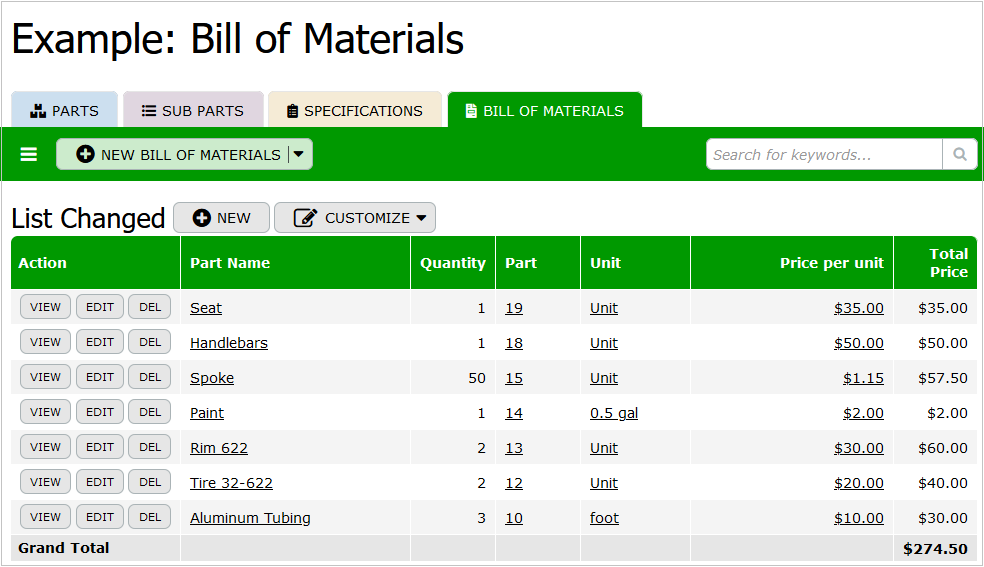Open the Aluminum Tubing part link
Viewport: 984px width, 567px height.
pyautogui.click(x=250, y=518)
